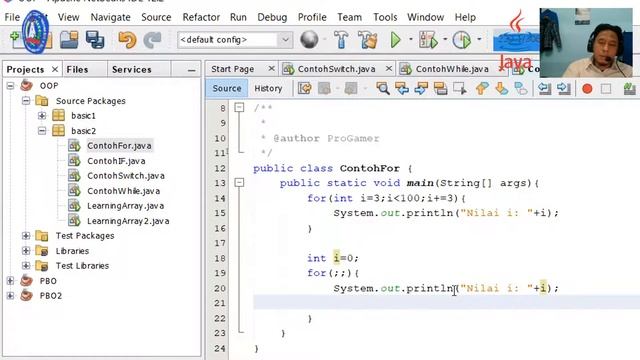The width and height of the screenshot is (640, 360).
Task: Collapse the OOP project node
Action: 11,86
